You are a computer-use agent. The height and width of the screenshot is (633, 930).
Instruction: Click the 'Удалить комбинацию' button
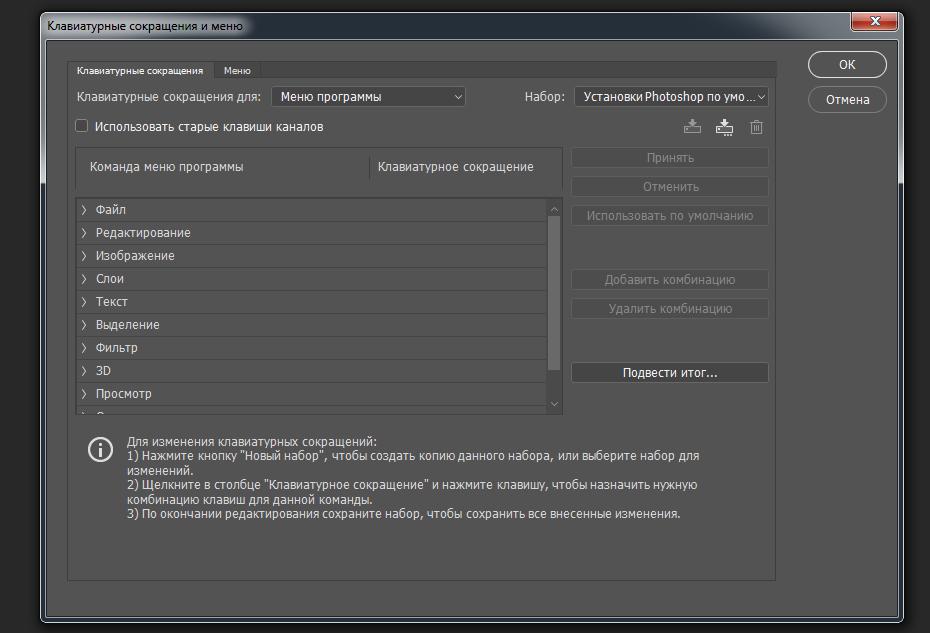coord(670,308)
